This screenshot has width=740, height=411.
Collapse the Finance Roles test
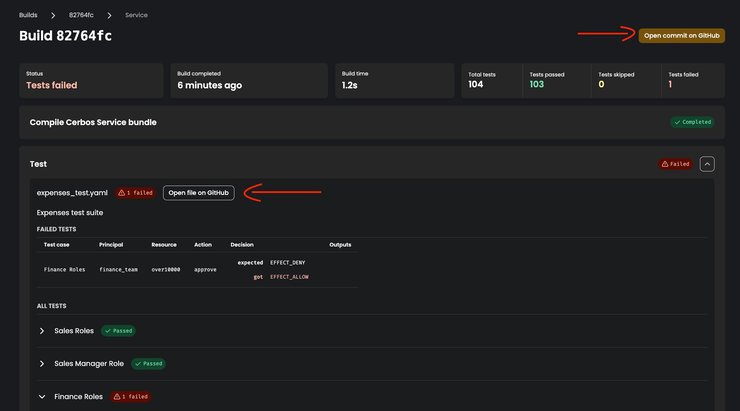coord(42,397)
